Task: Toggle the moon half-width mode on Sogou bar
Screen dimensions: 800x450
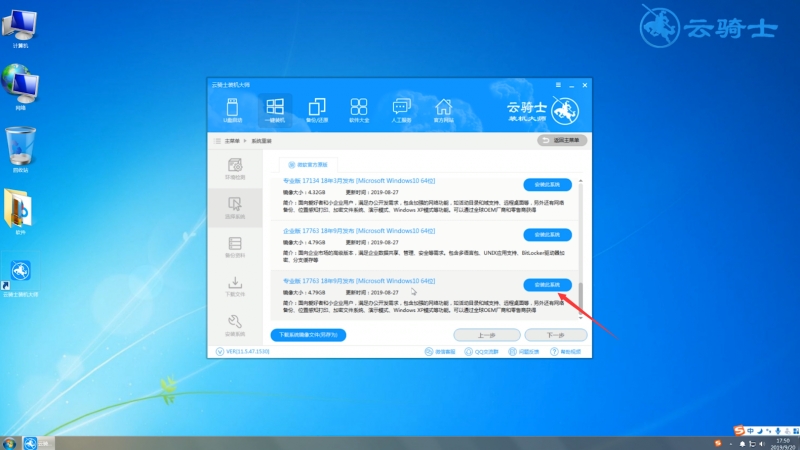Action: tap(760, 431)
